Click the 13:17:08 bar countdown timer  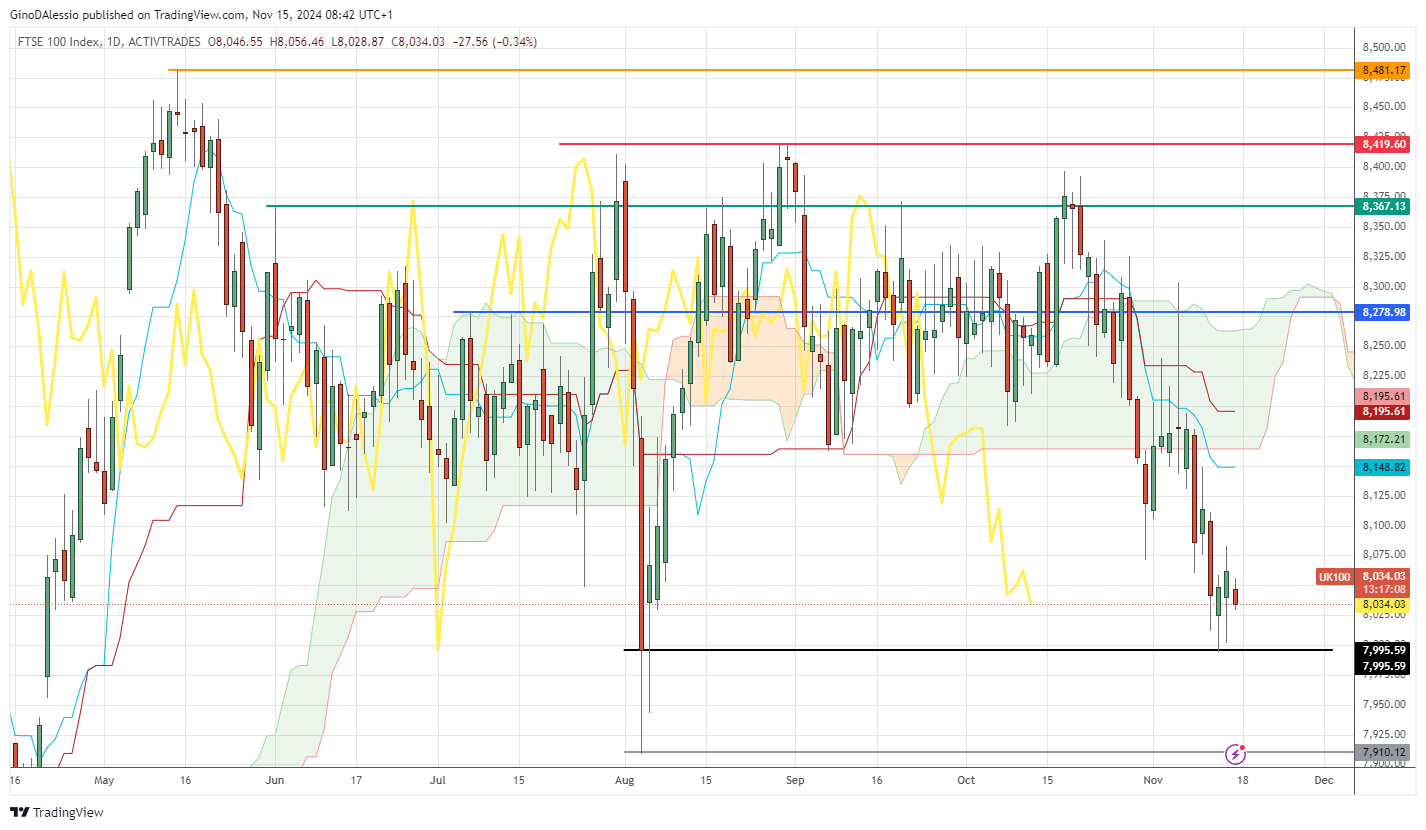tap(1383, 590)
